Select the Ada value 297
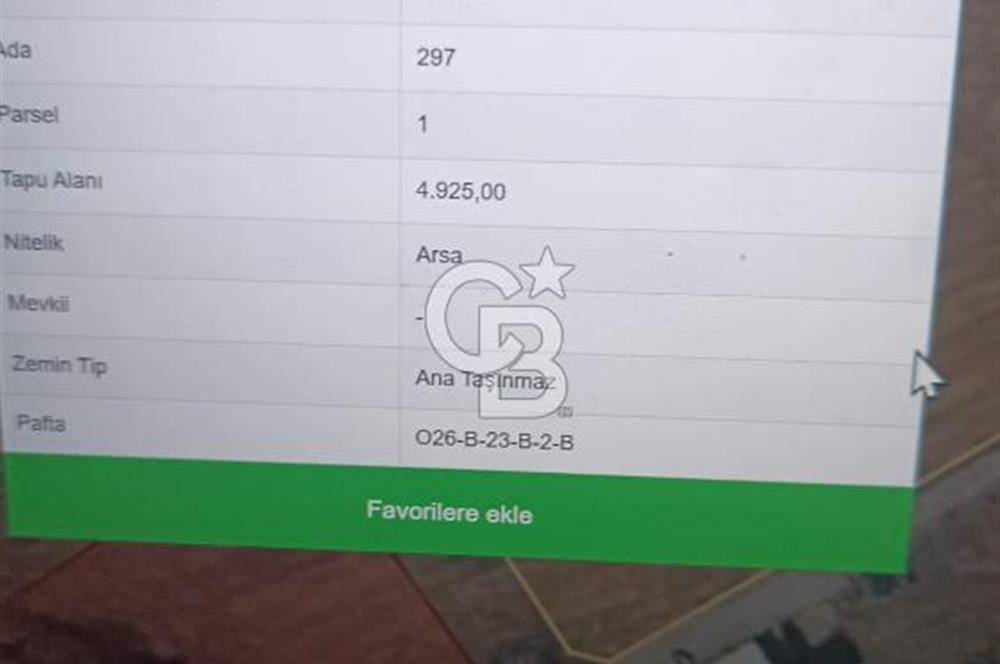Image resolution: width=1000 pixels, height=664 pixels. pos(436,57)
